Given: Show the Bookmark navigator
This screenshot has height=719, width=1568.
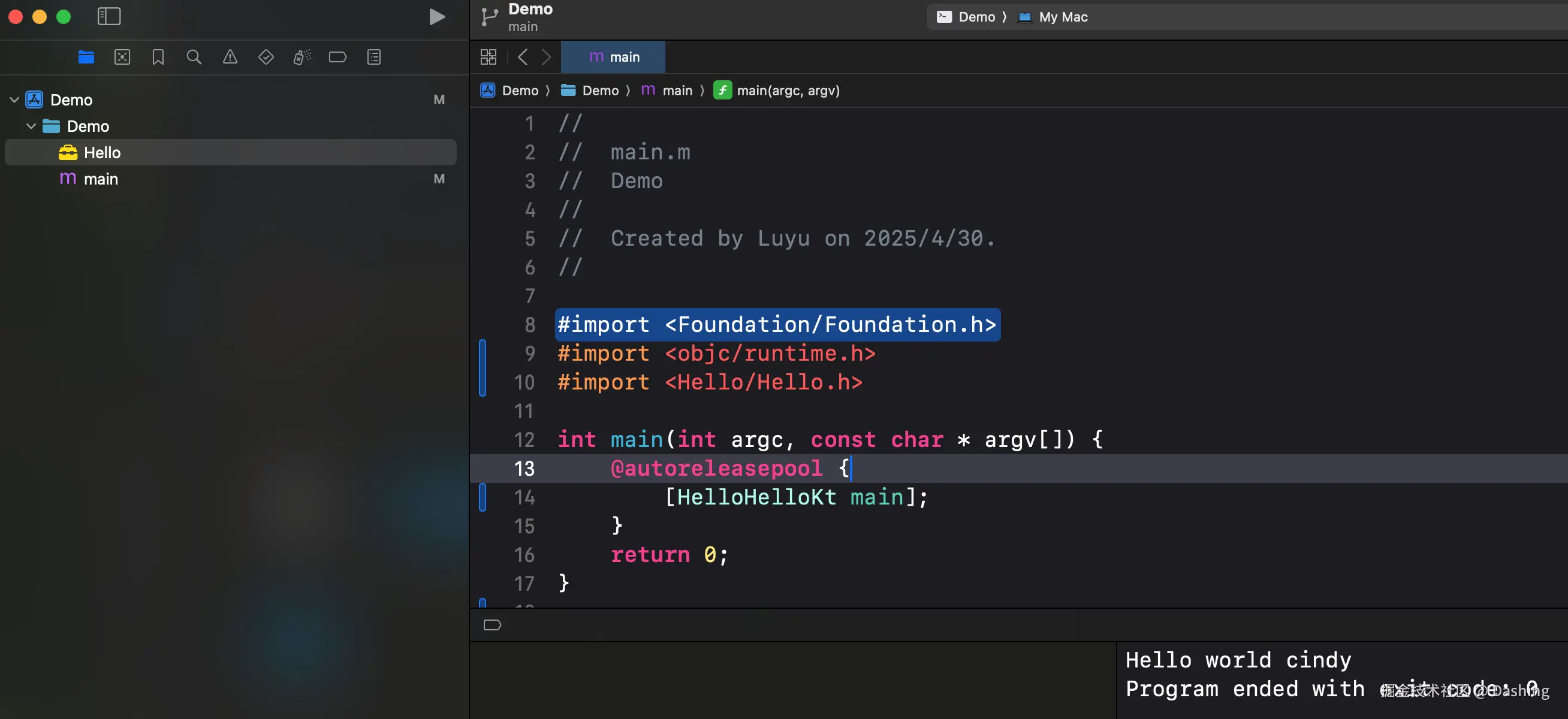Looking at the screenshot, I should click(x=158, y=57).
